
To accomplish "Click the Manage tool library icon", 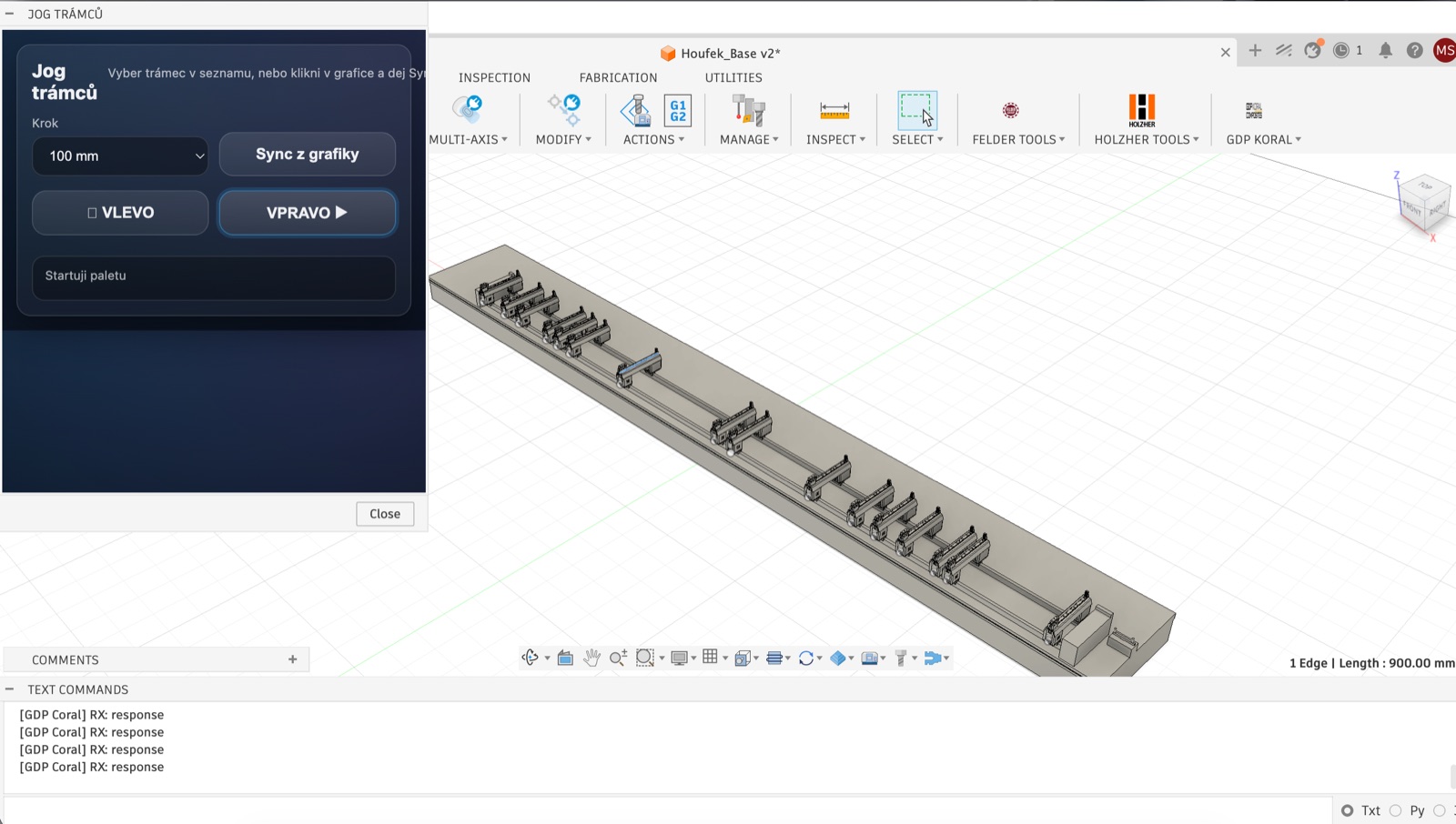I will 749,110.
